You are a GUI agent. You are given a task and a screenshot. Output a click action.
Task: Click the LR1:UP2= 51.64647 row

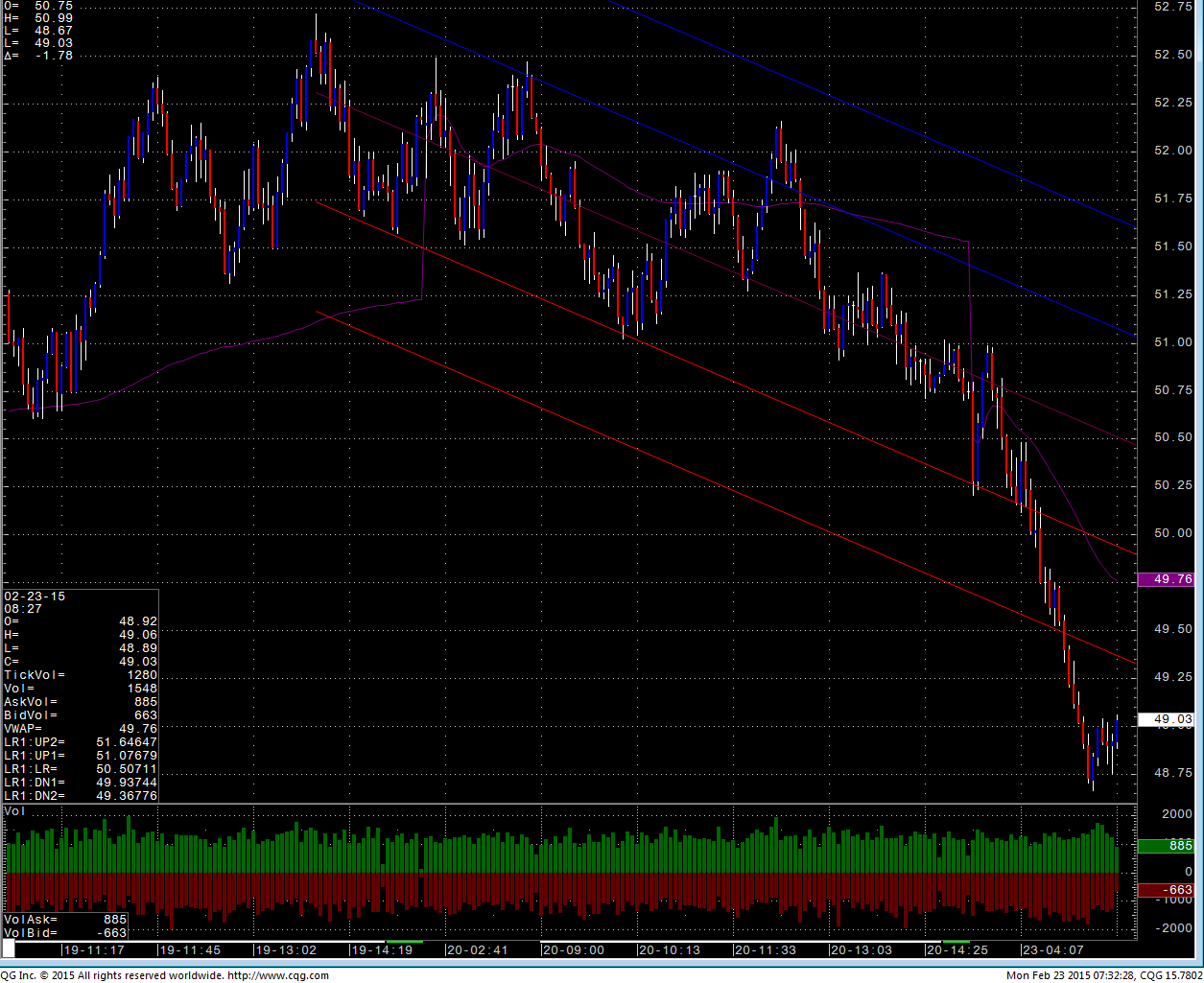point(81,742)
